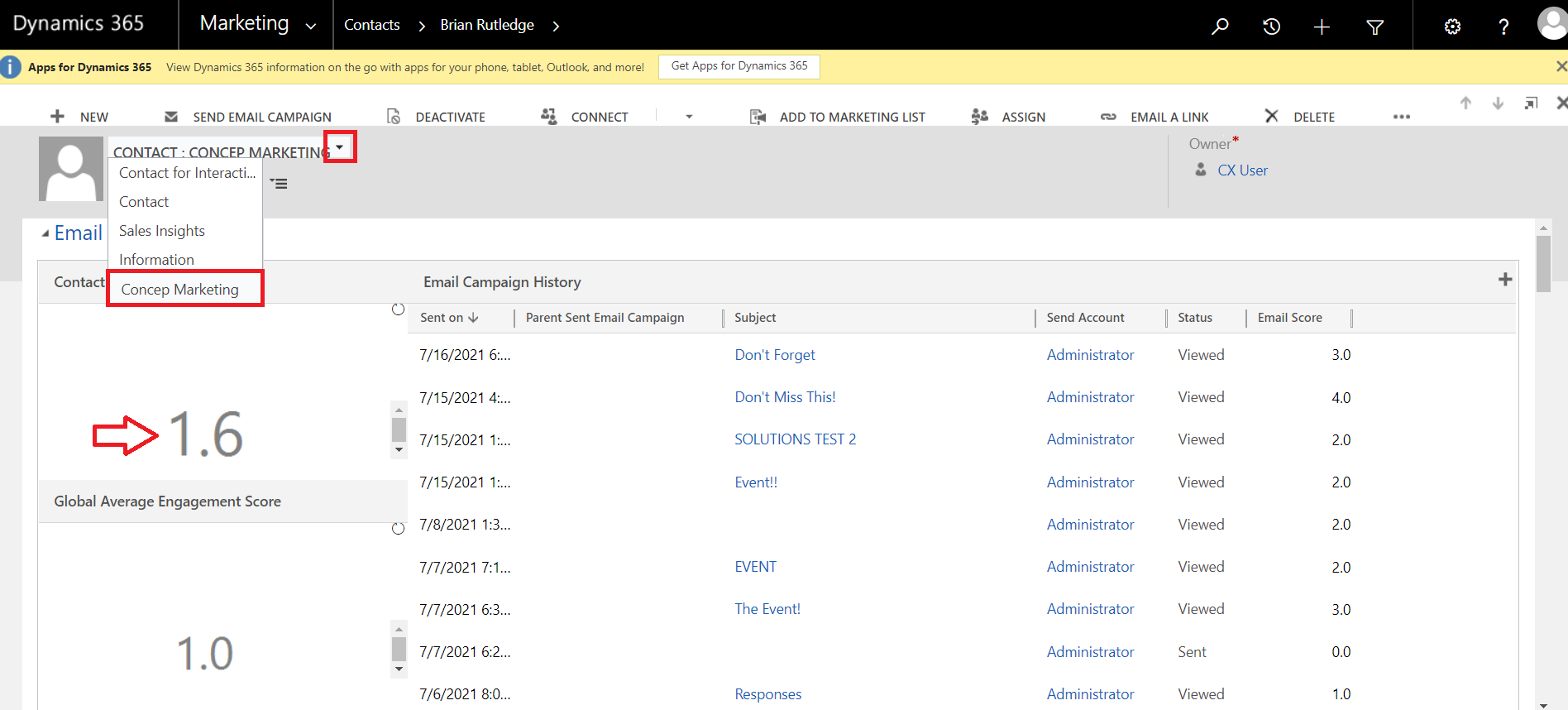Open Marketing app dropdown chevron
This screenshot has height=710, width=1568.
311,26
